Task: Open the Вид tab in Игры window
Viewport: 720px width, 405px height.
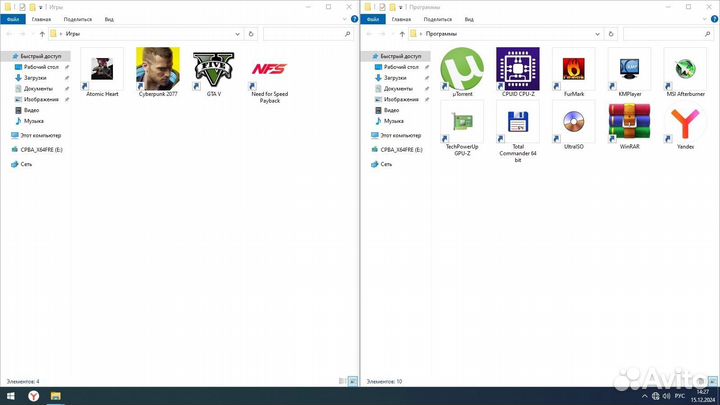Action: 109,19
